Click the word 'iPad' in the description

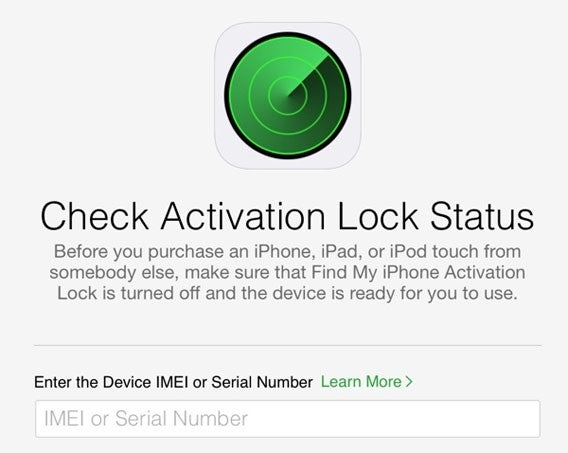tap(342, 251)
